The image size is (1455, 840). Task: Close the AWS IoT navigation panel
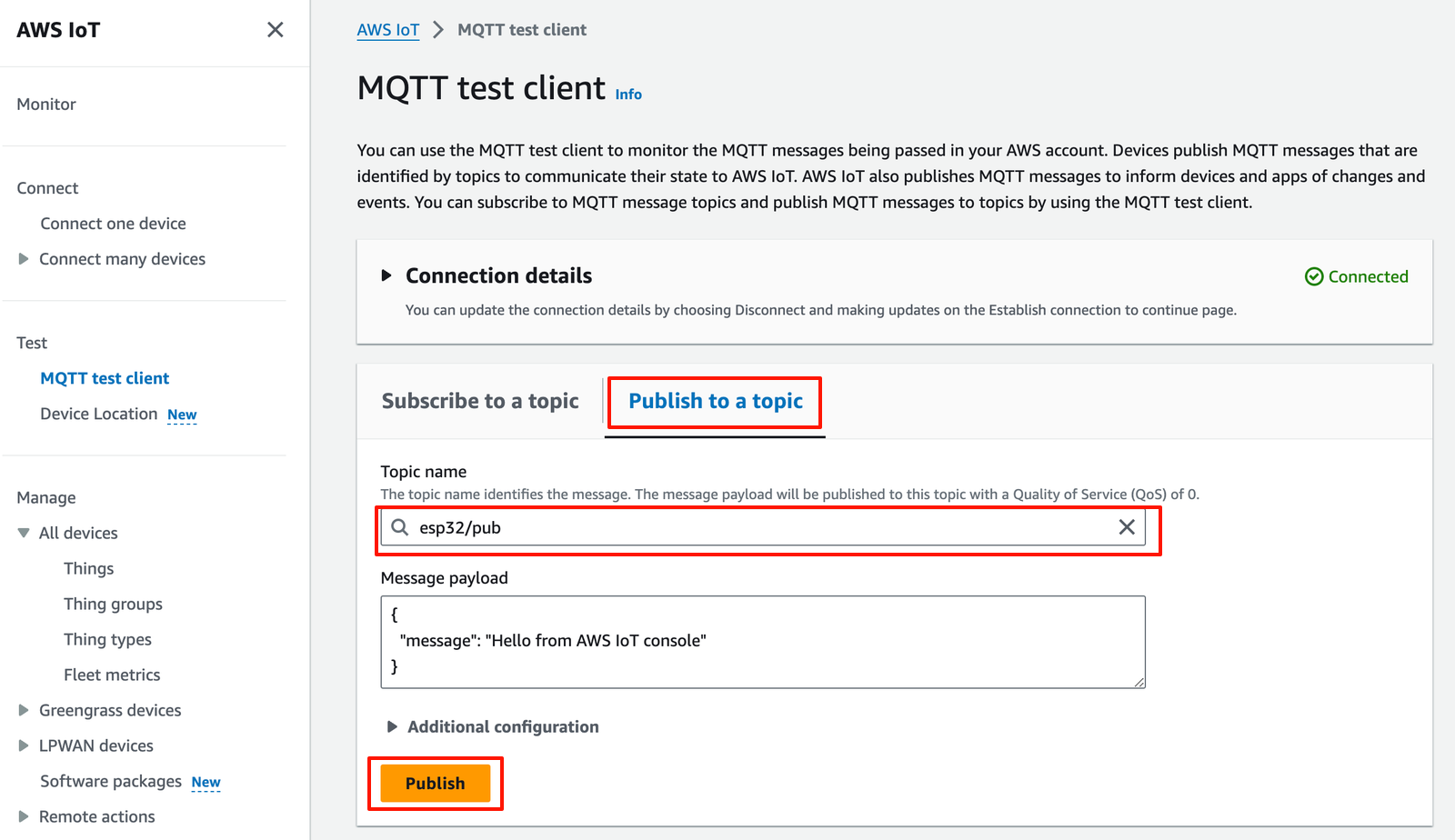pos(275,30)
